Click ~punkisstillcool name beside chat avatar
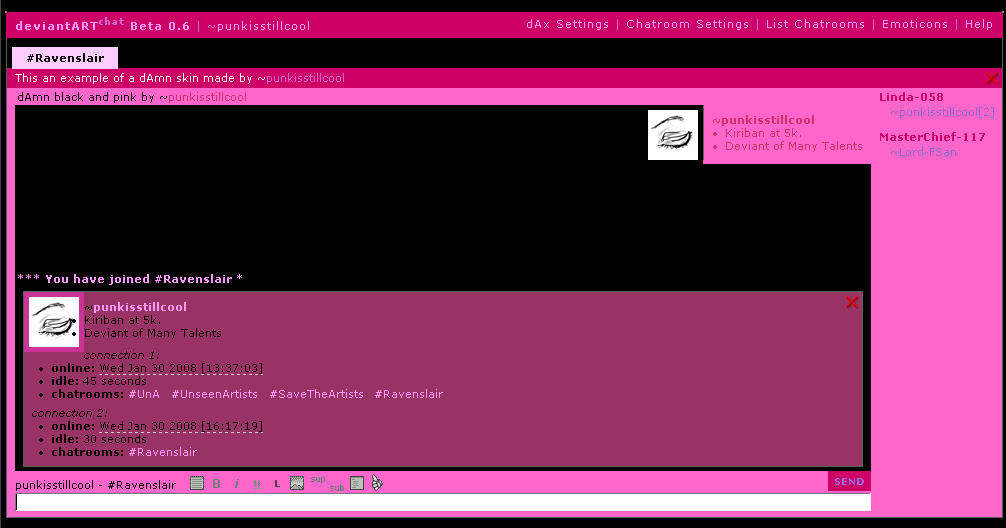The width and height of the screenshot is (1006, 528). point(763,120)
